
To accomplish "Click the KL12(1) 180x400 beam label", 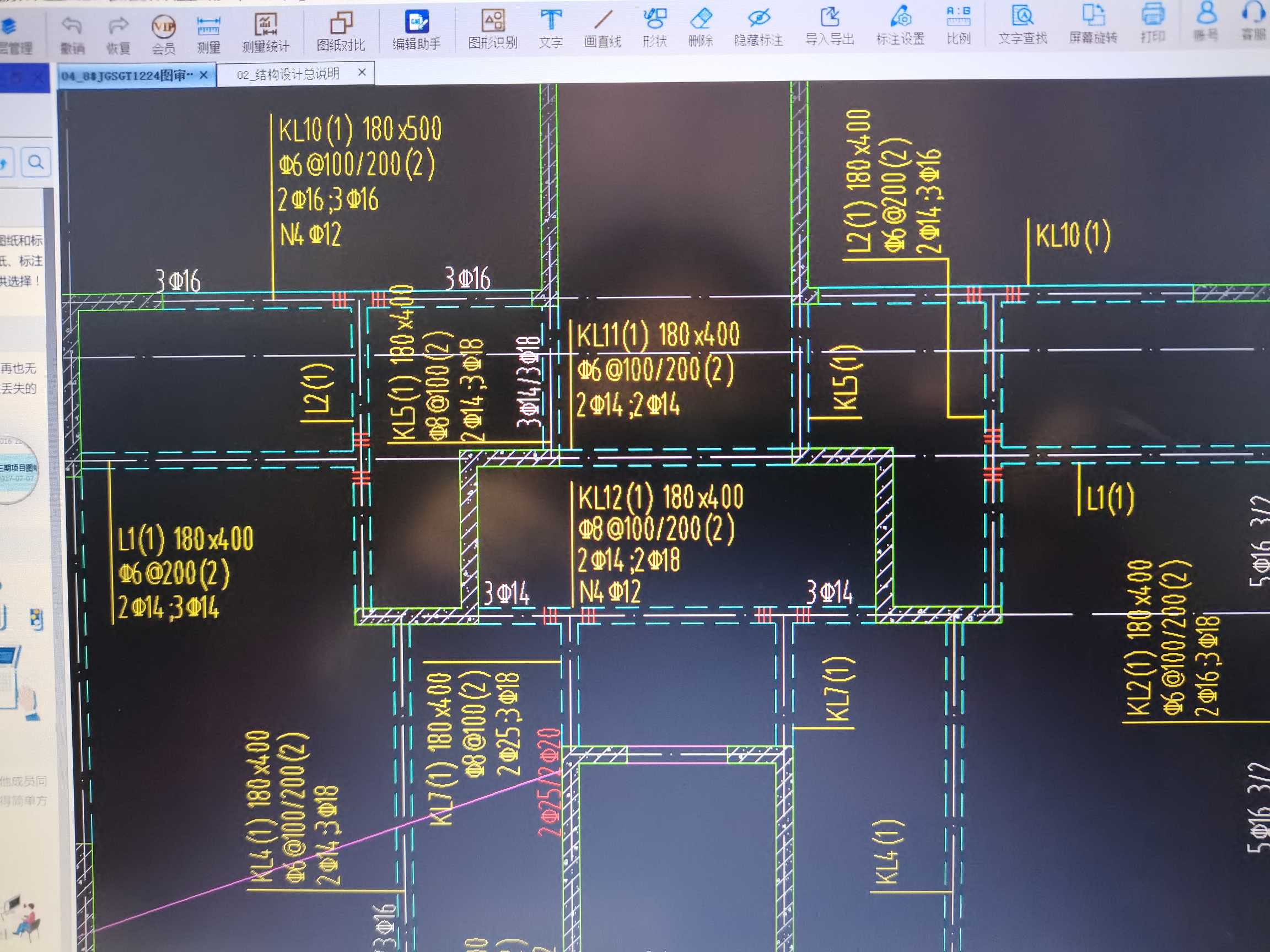I will click(x=660, y=497).
